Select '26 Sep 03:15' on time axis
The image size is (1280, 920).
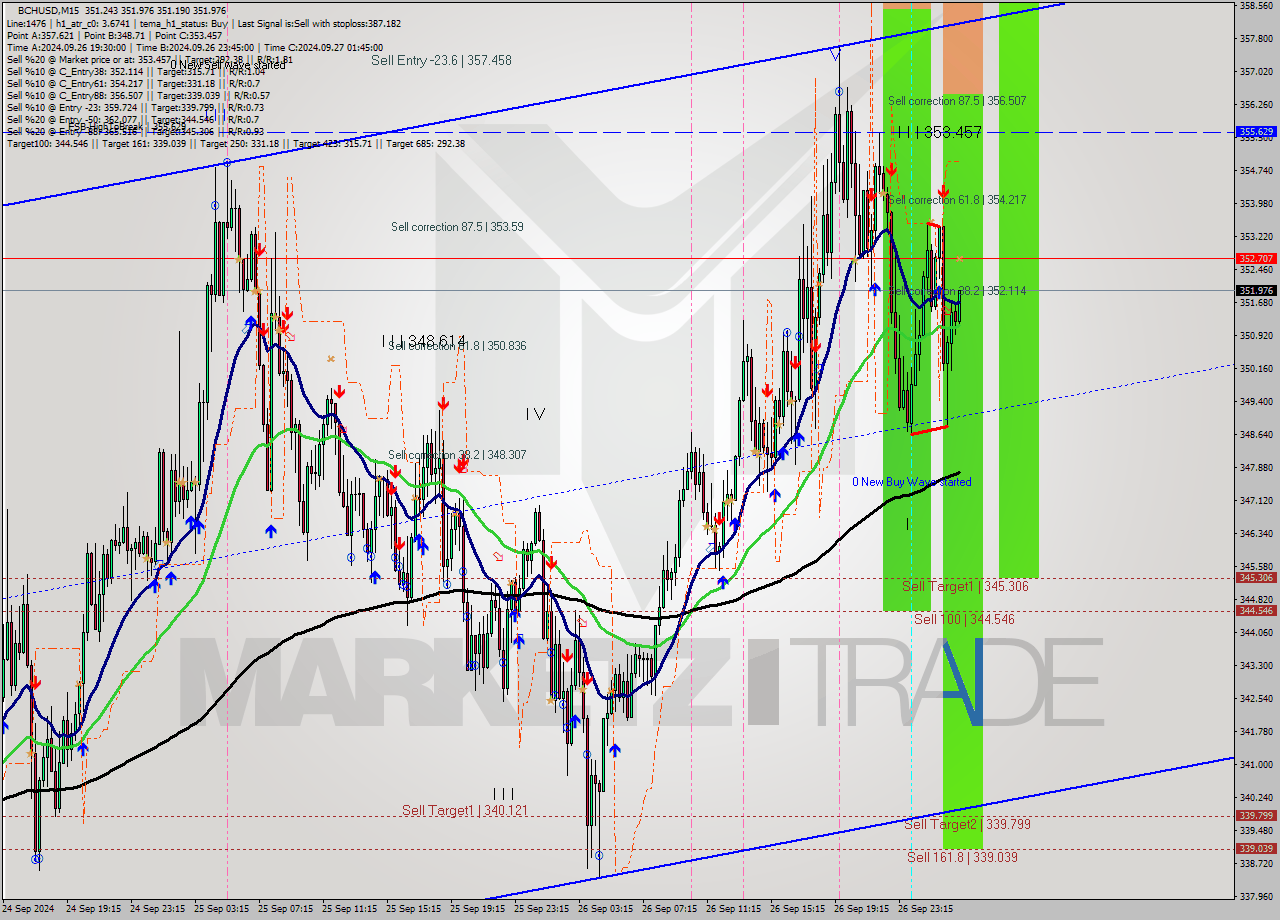(605, 909)
